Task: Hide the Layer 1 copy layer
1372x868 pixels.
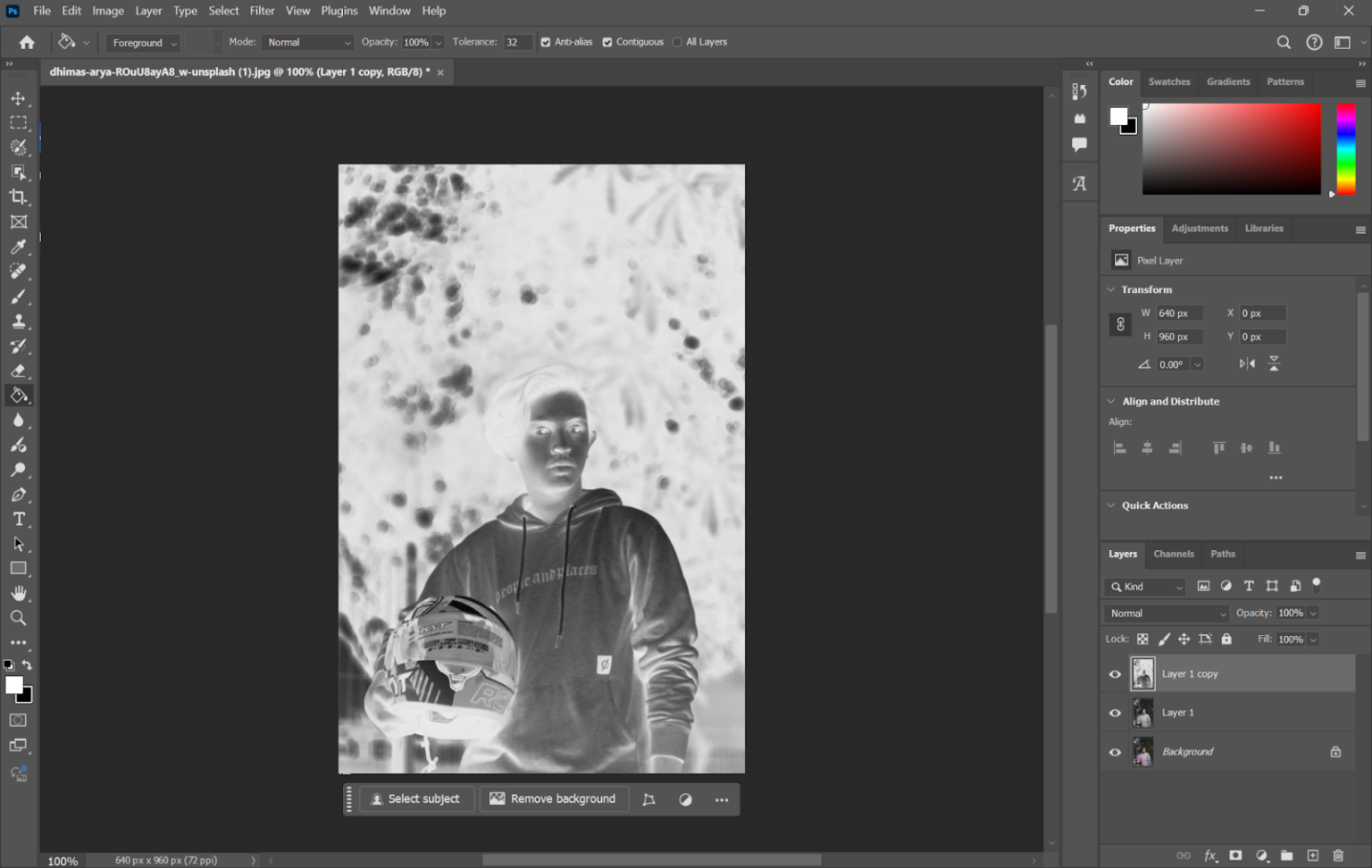Action: [1115, 674]
